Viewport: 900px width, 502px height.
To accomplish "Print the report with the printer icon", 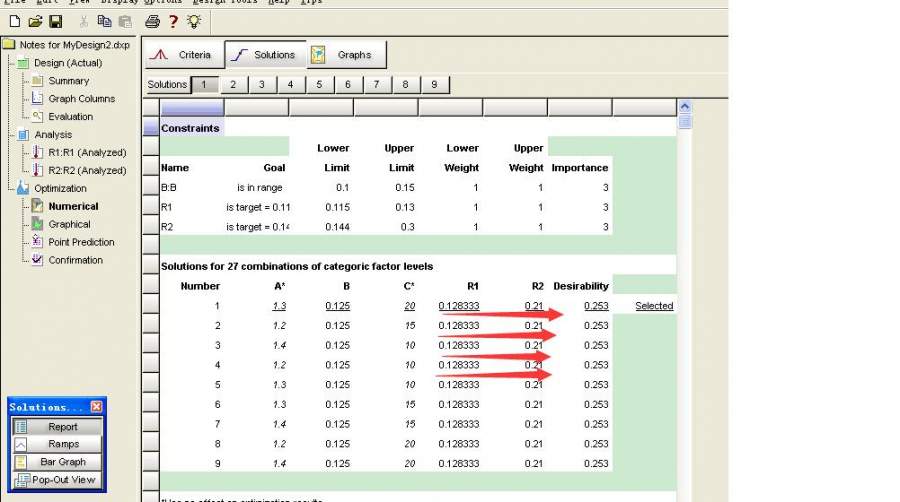I will click(152, 21).
